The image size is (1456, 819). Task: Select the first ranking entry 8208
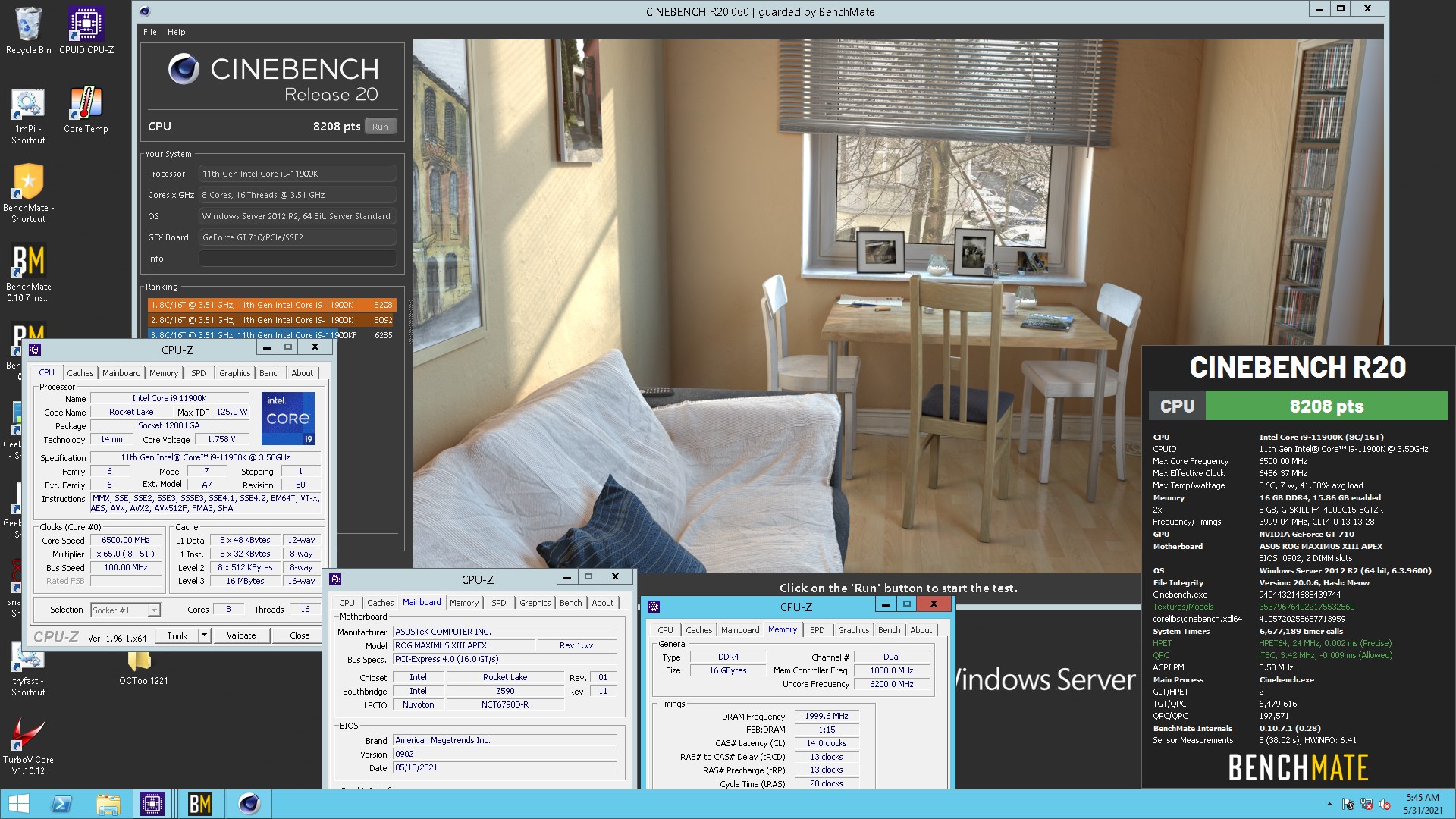click(271, 305)
